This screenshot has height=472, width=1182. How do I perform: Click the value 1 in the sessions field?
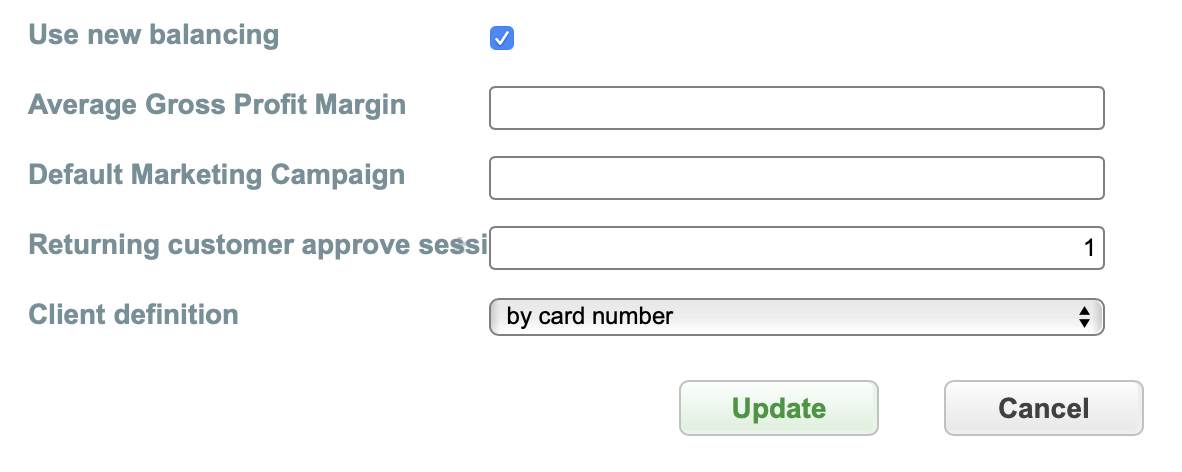point(1089,248)
